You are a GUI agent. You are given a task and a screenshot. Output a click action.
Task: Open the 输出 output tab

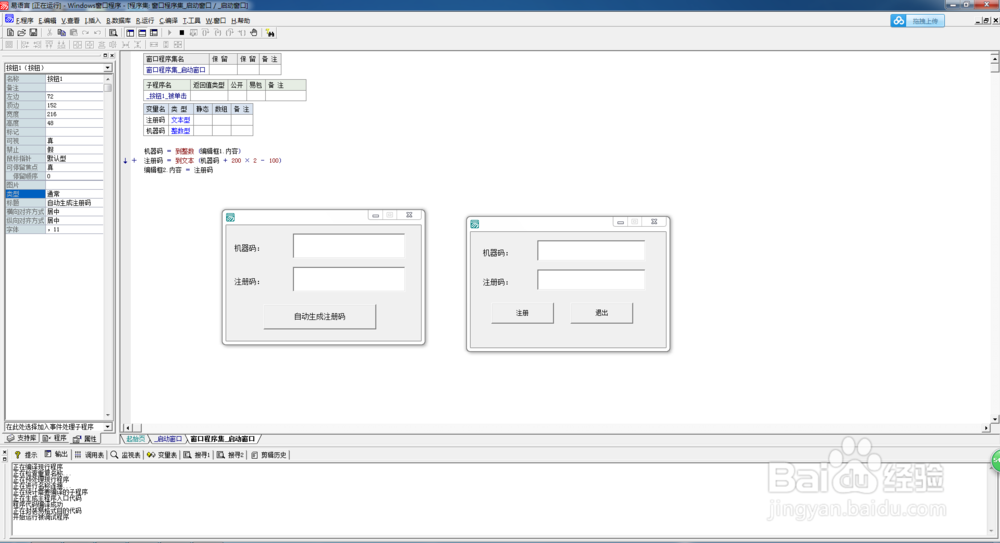[56, 455]
